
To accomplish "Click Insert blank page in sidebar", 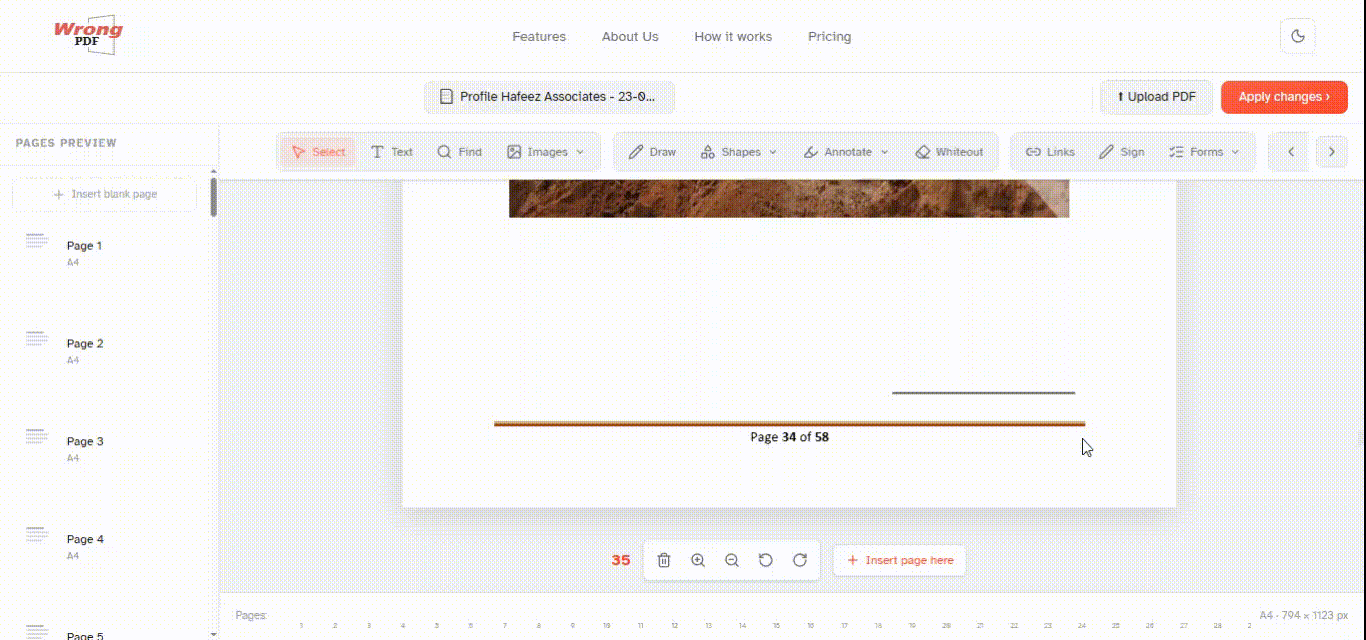I will coord(105,194).
